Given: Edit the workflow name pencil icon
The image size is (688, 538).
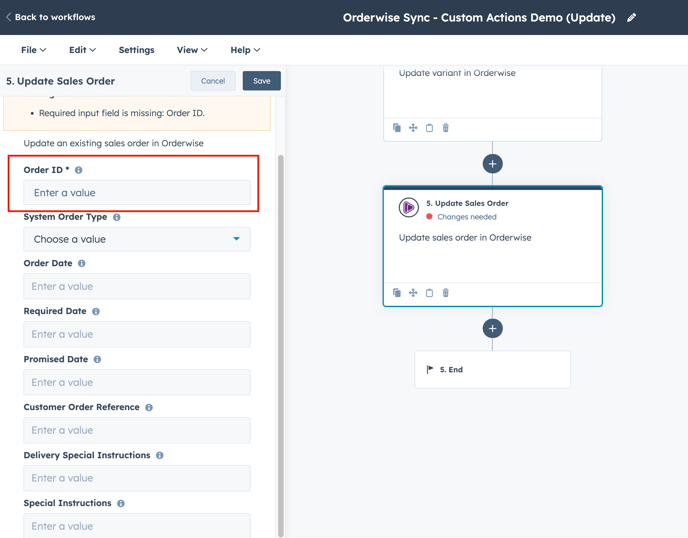Looking at the screenshot, I should click(x=631, y=18).
